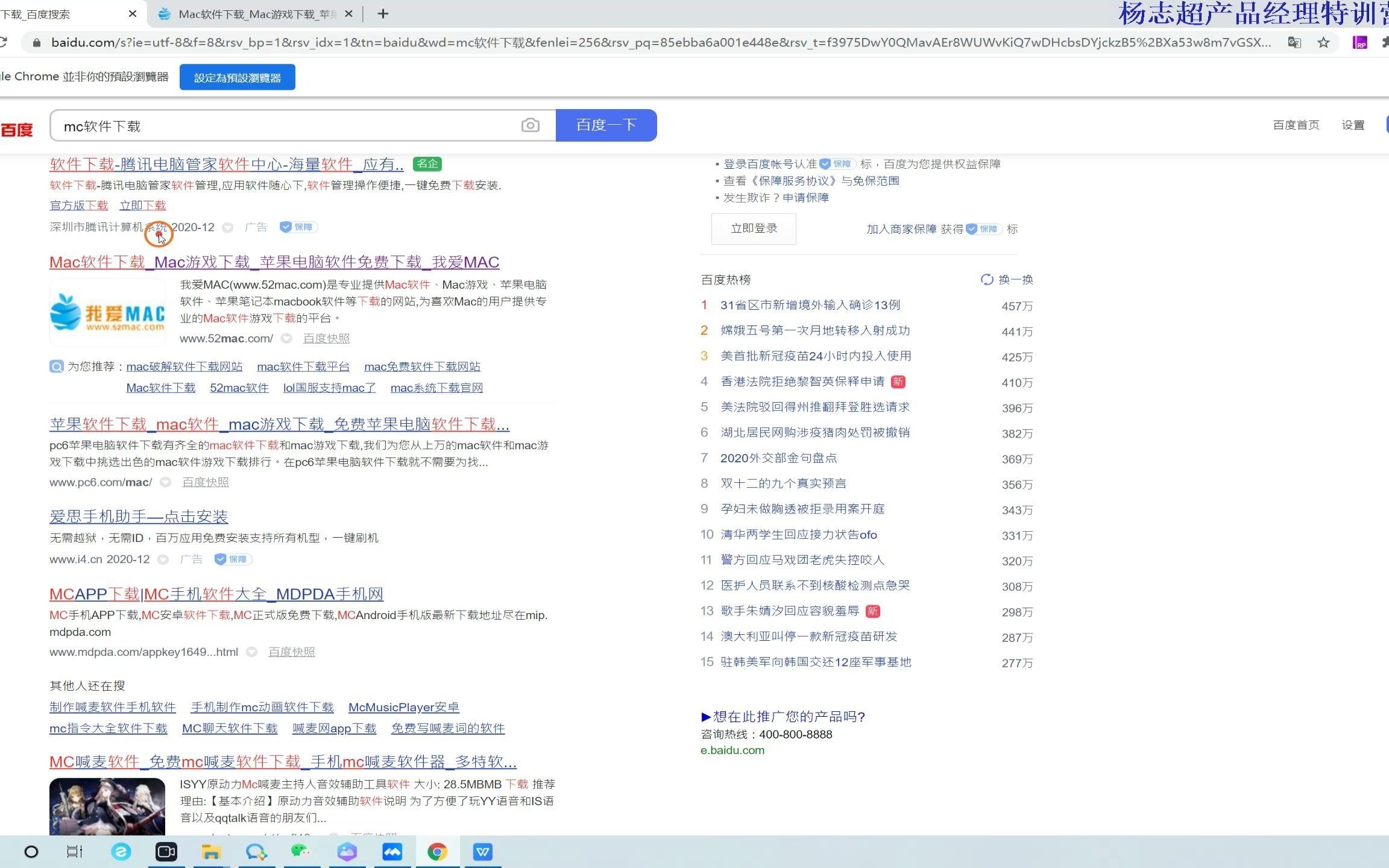Open WeChat from the taskbar
This screenshot has width=1389, height=868.
(300, 852)
